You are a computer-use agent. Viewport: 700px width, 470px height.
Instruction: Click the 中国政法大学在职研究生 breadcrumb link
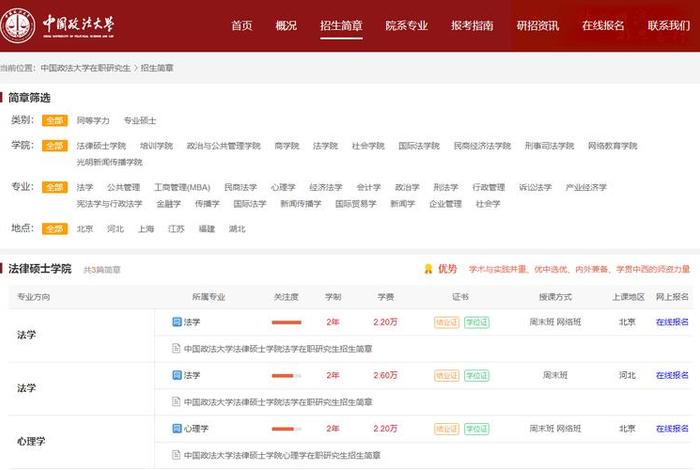click(x=86, y=68)
